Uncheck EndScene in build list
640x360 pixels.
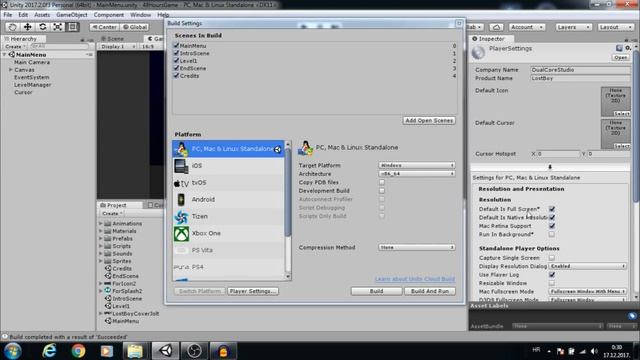pos(176,68)
